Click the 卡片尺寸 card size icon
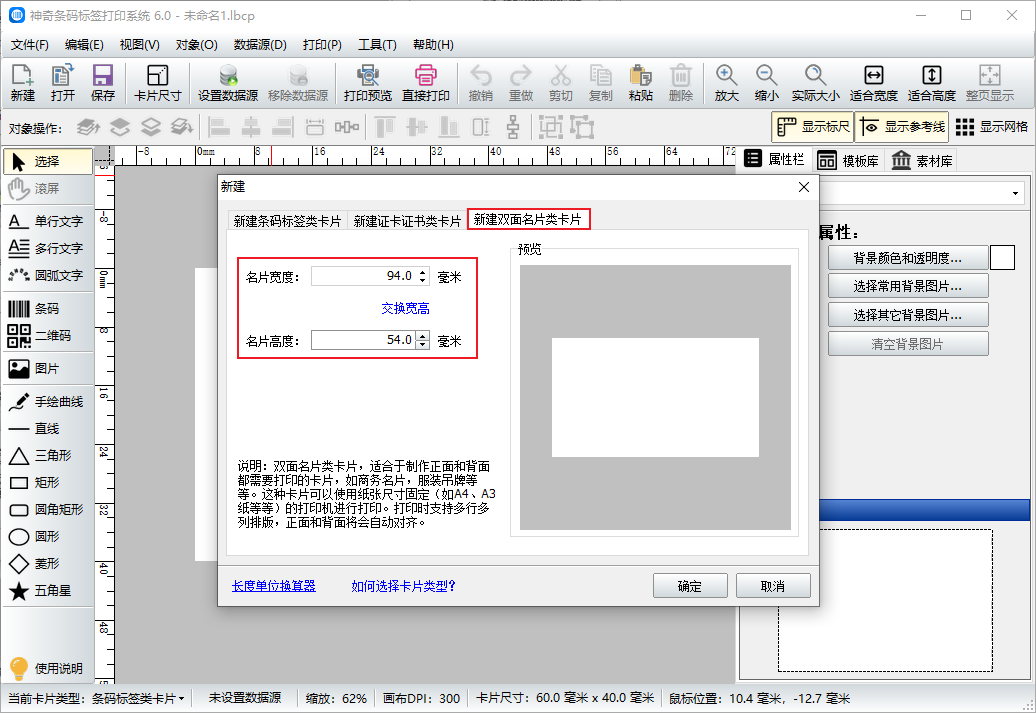This screenshot has height=713, width=1036. 157,83
